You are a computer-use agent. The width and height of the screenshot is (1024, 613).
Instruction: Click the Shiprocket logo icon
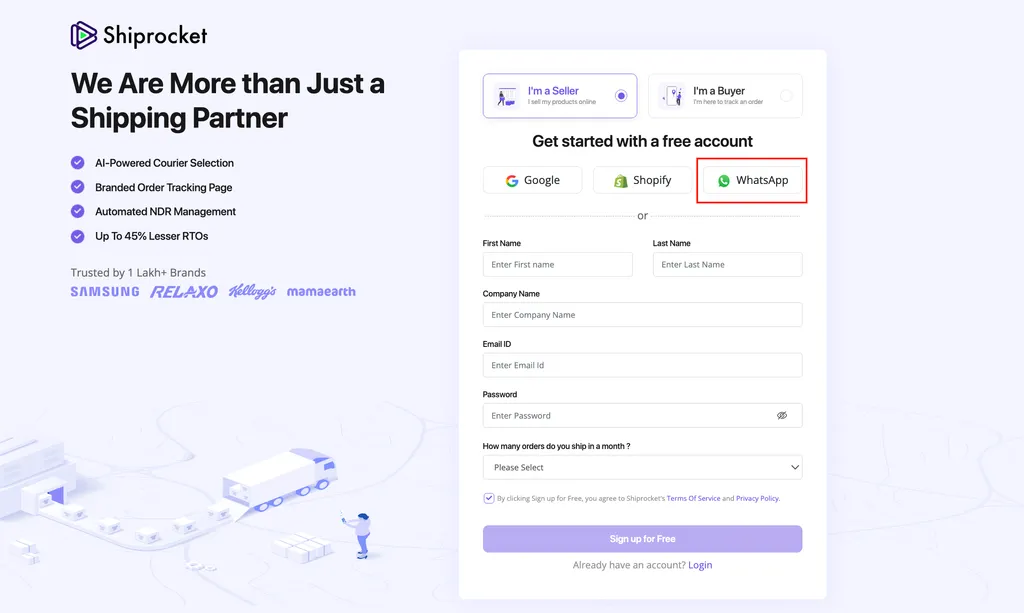coord(84,36)
